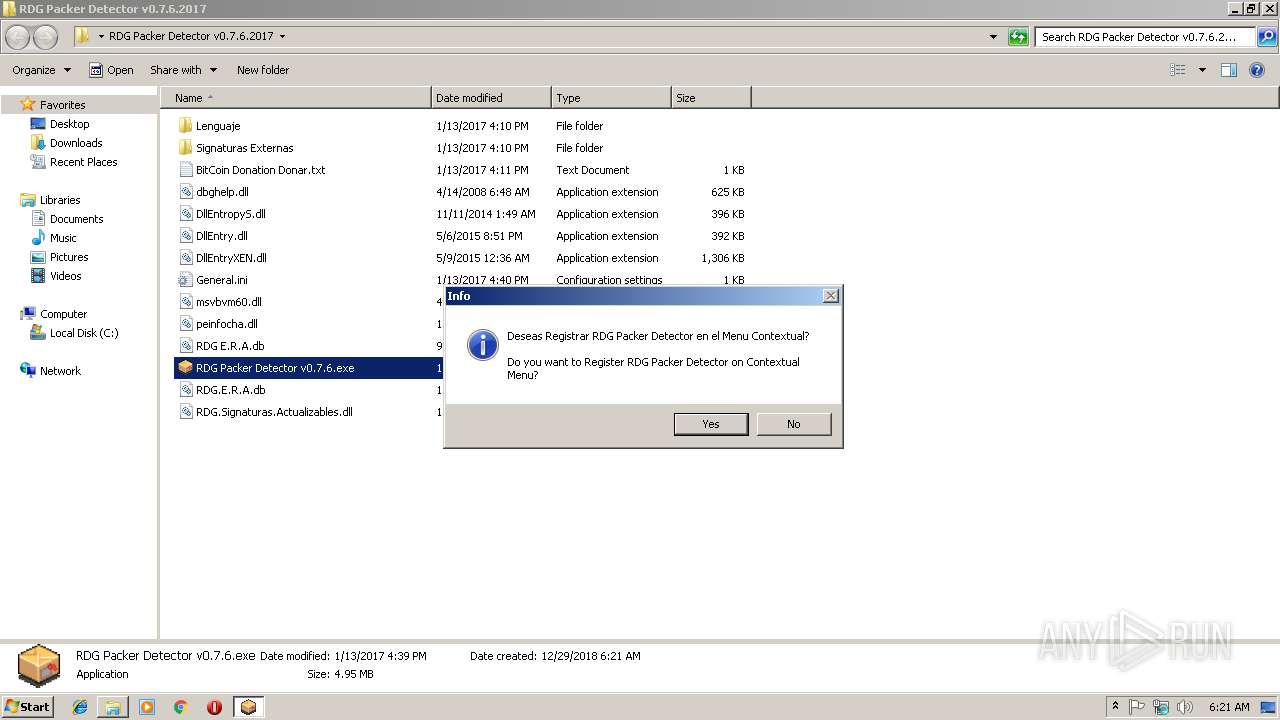
Task: Toggle the preview pane icon
Action: [x=1229, y=70]
